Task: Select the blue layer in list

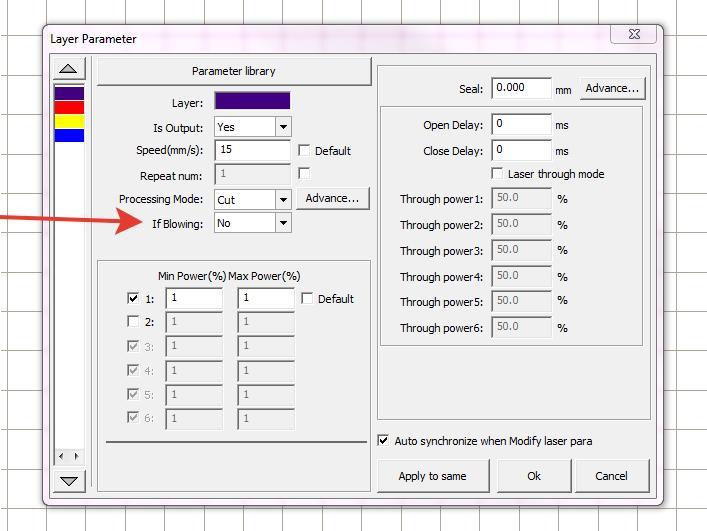Action: click(69, 135)
